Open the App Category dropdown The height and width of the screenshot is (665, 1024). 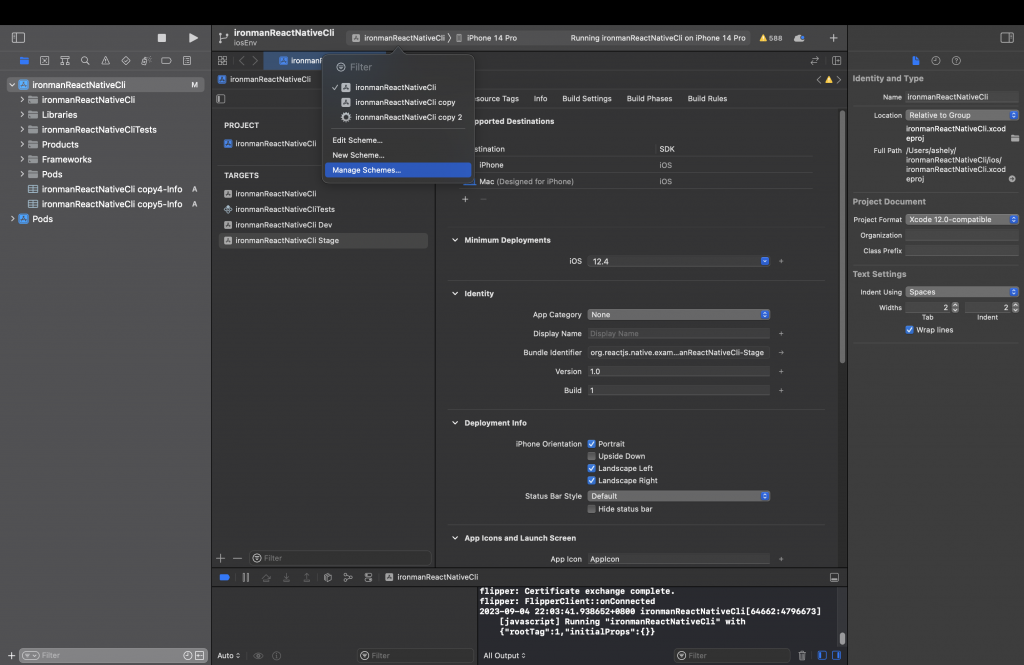point(678,314)
